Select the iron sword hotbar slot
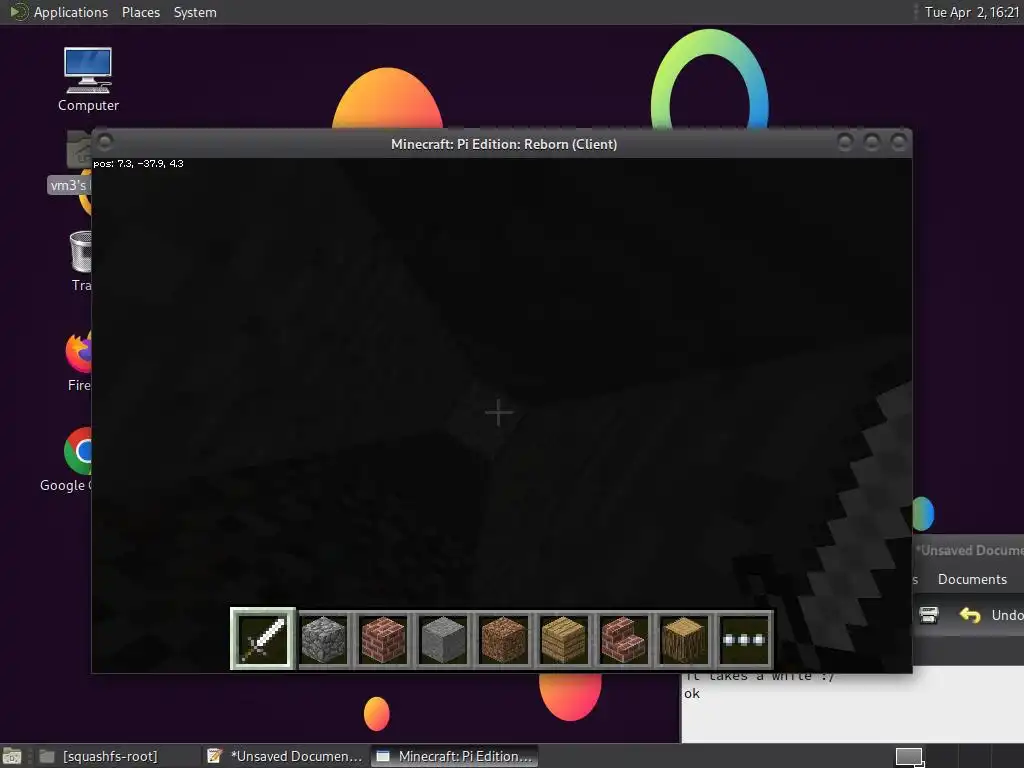 point(263,639)
